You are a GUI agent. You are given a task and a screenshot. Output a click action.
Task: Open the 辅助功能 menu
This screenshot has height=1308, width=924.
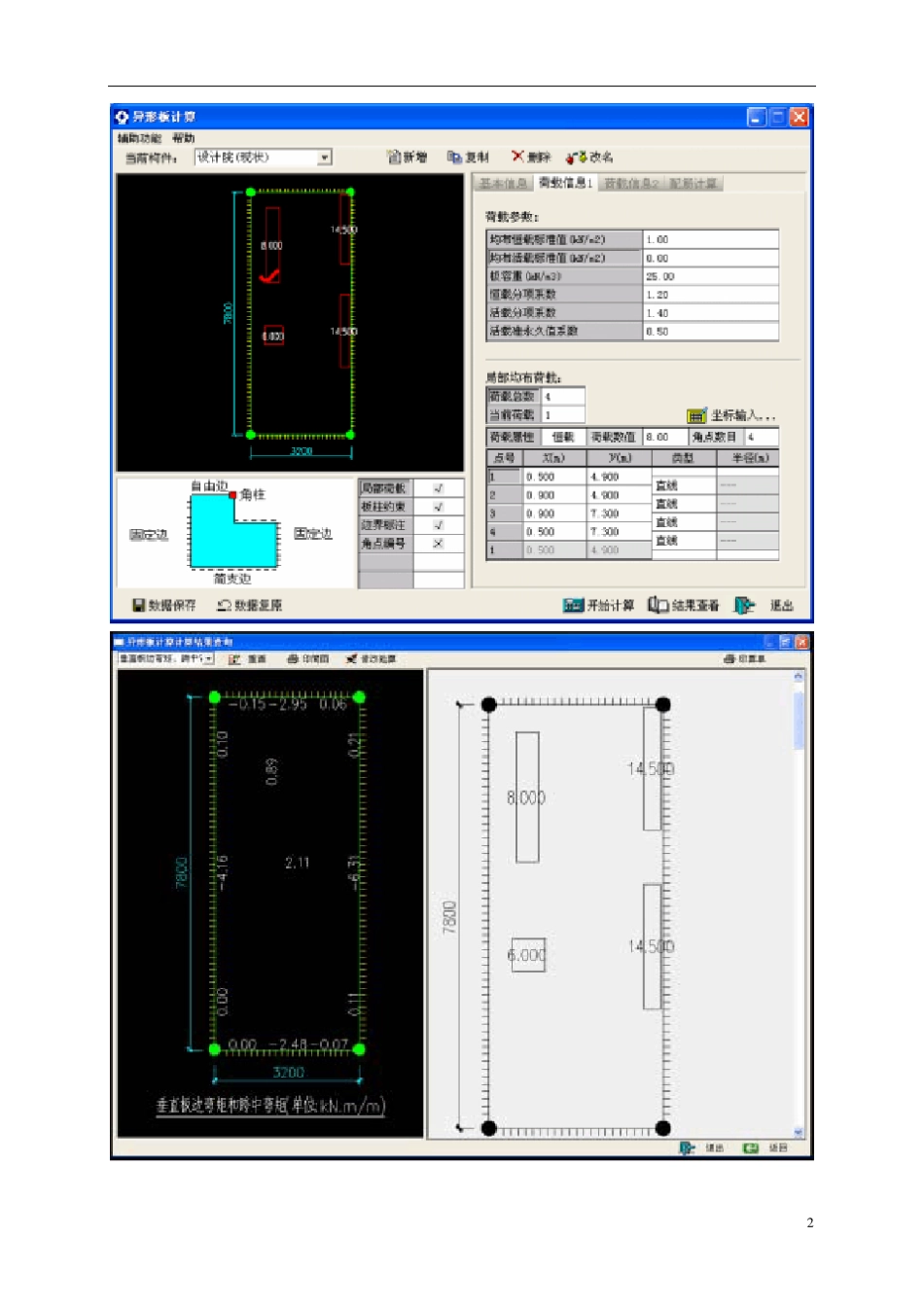coord(139,138)
